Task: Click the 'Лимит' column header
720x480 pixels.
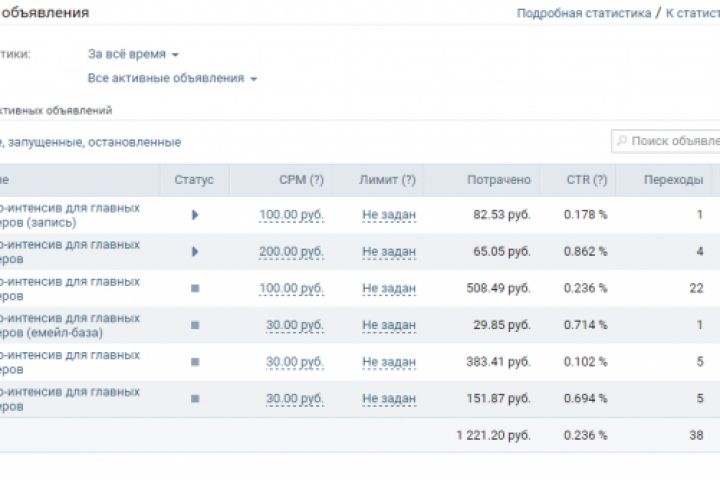Action: coord(387,180)
